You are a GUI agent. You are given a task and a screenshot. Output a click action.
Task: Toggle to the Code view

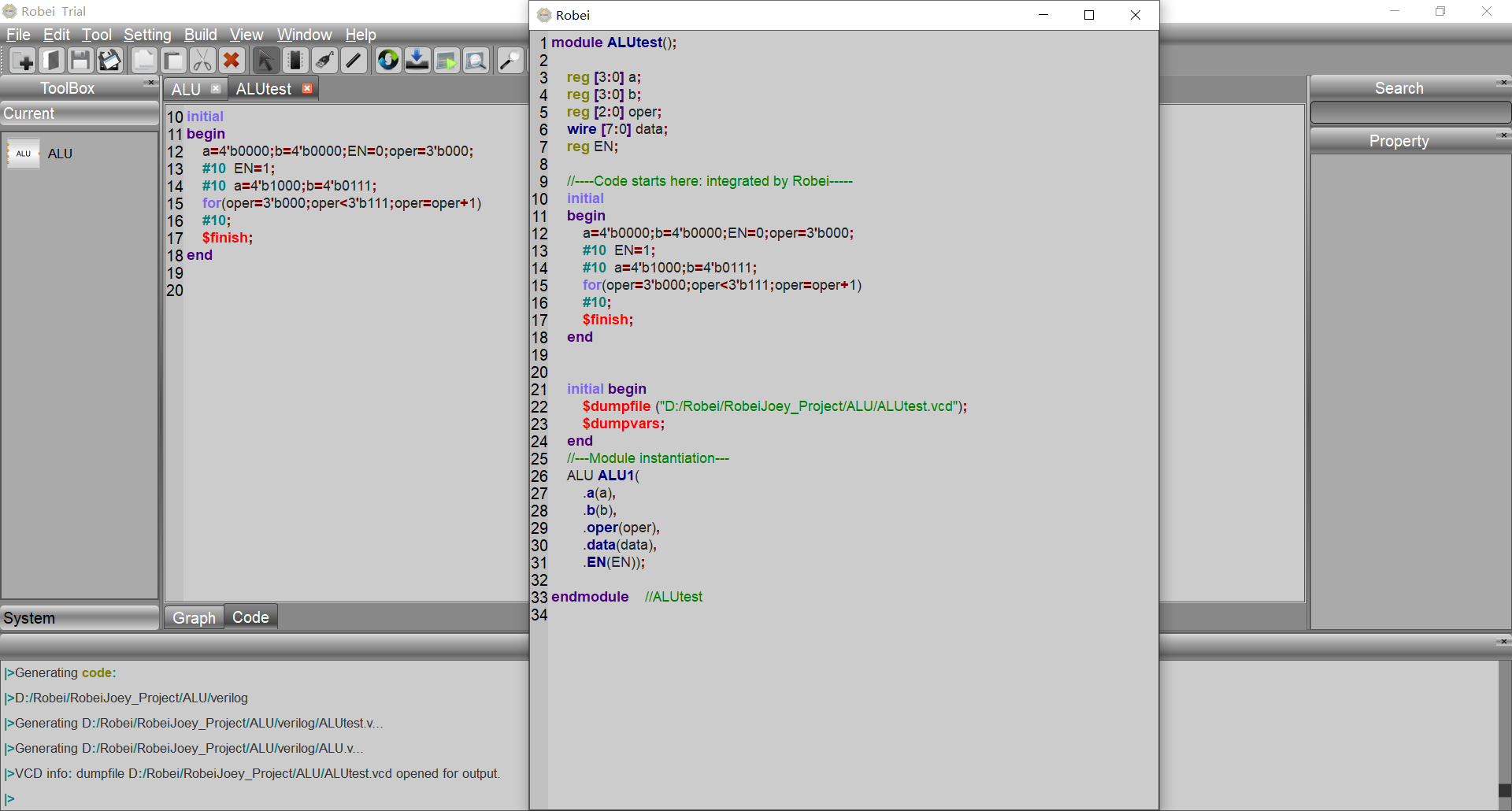pyautogui.click(x=250, y=617)
